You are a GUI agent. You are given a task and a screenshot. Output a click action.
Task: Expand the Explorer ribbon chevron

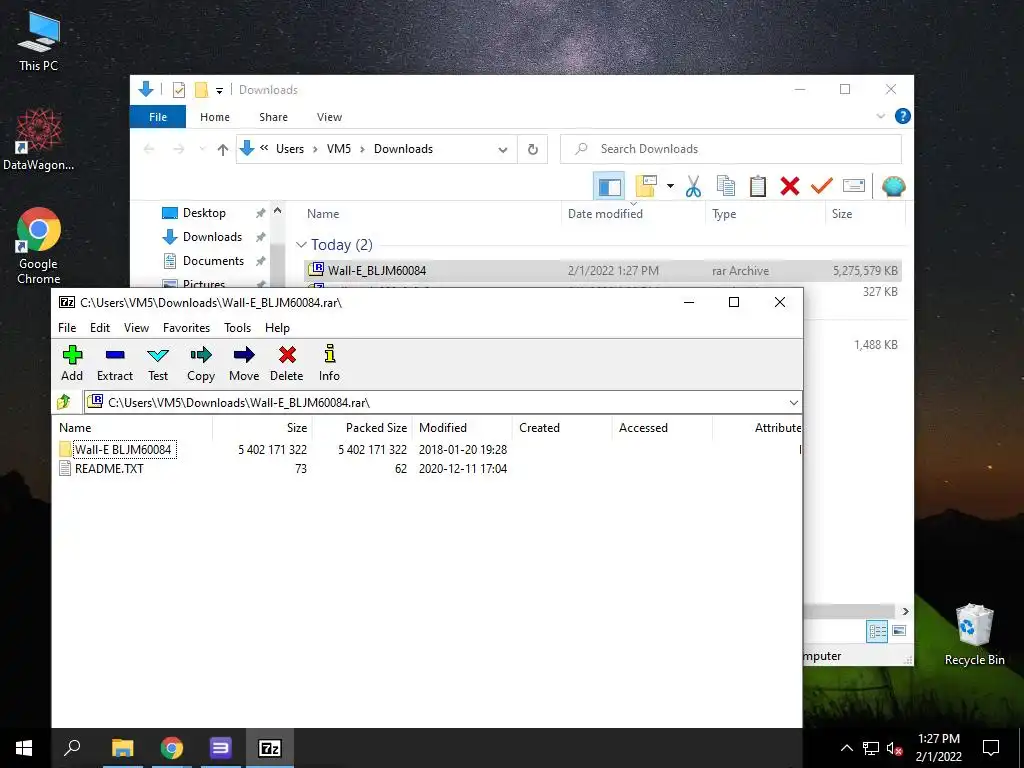click(880, 116)
